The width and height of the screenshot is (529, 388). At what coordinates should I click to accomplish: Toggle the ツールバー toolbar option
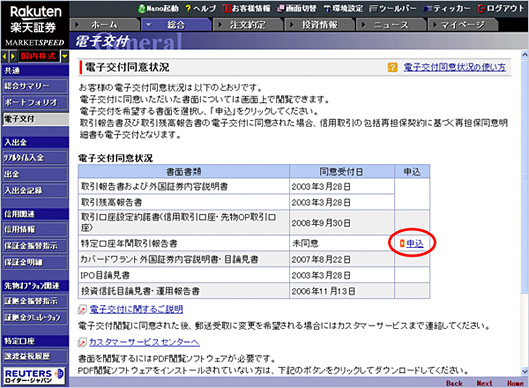[x=393, y=8]
